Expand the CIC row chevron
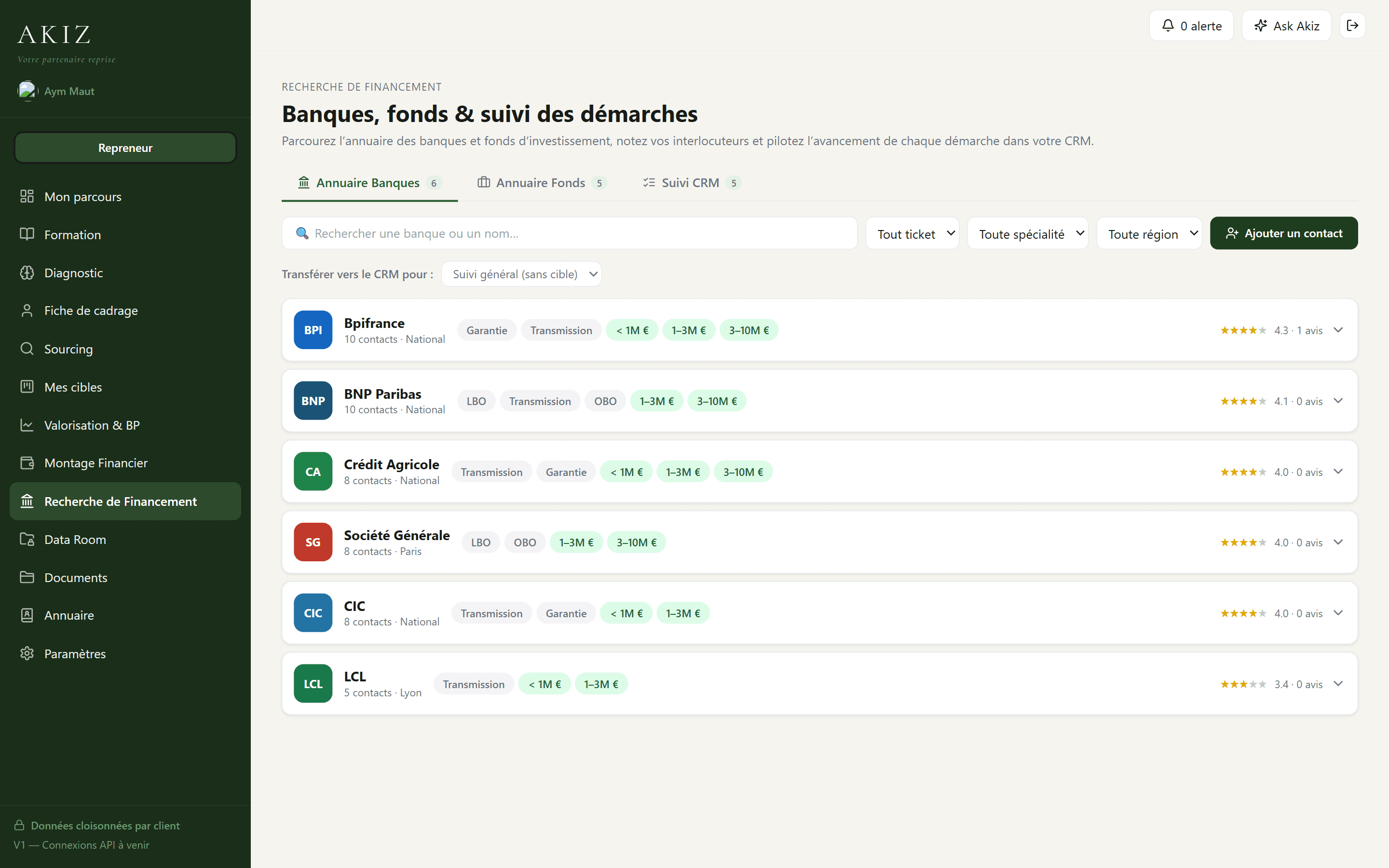The height and width of the screenshot is (868, 1389). click(x=1338, y=612)
